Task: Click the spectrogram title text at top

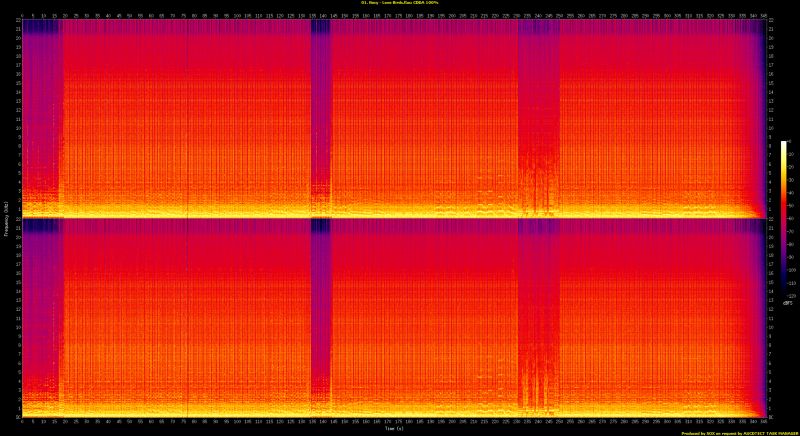Action: [400, 3]
